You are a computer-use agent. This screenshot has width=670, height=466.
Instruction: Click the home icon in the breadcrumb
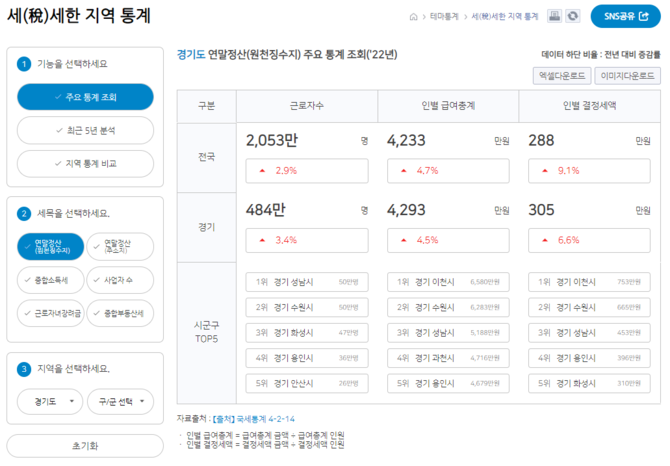[413, 17]
